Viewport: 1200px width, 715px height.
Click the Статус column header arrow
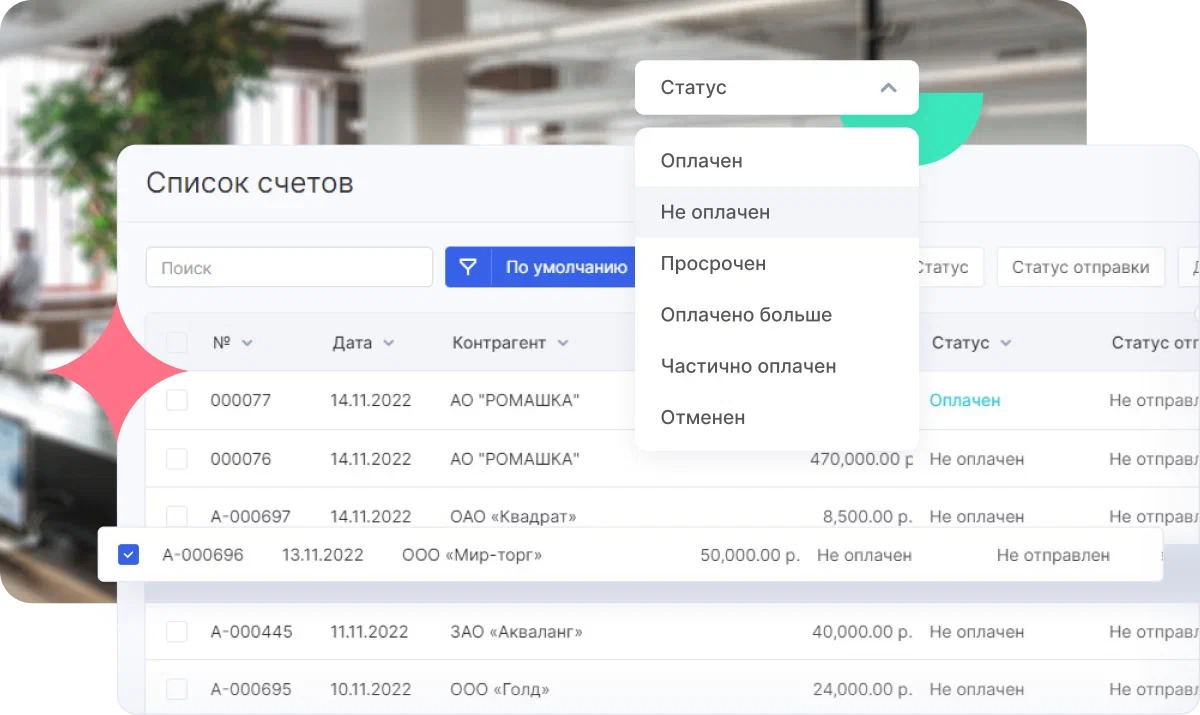1006,343
